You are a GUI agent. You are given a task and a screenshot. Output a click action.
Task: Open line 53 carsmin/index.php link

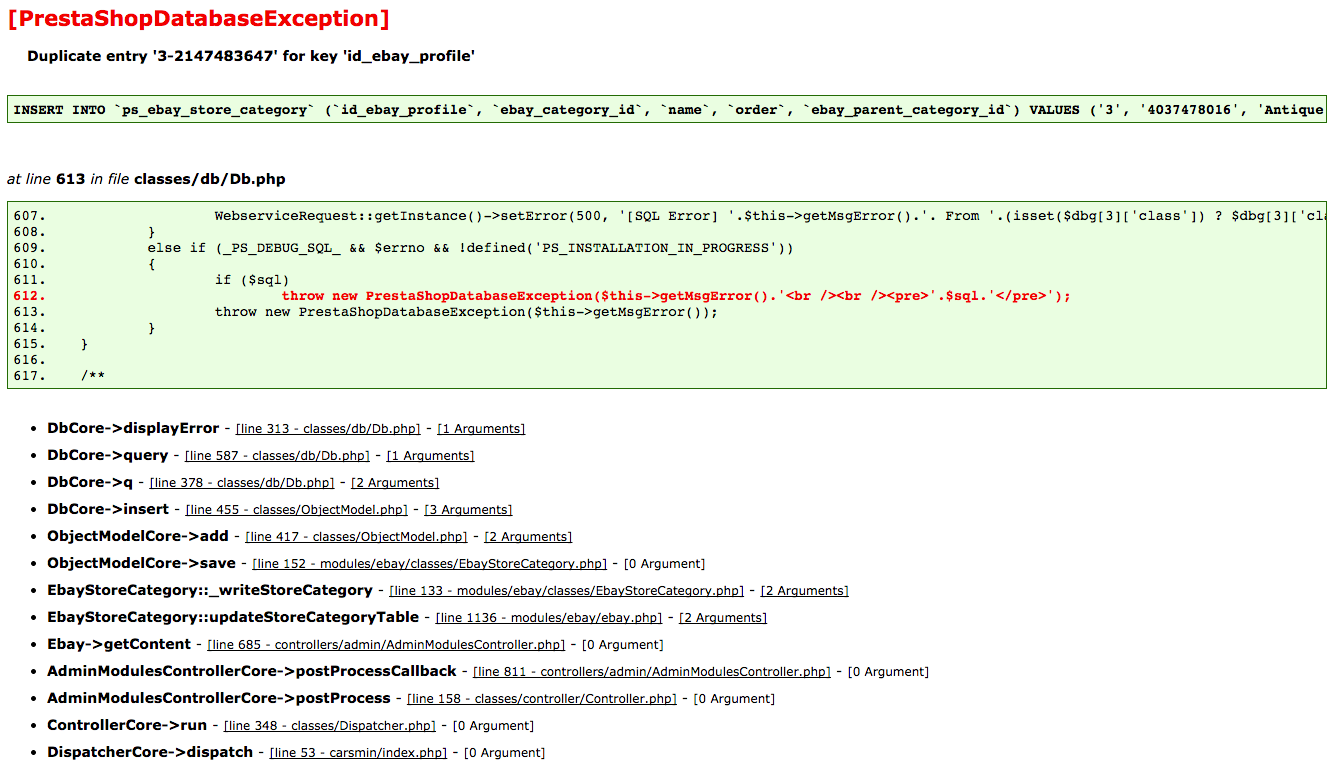tap(359, 753)
